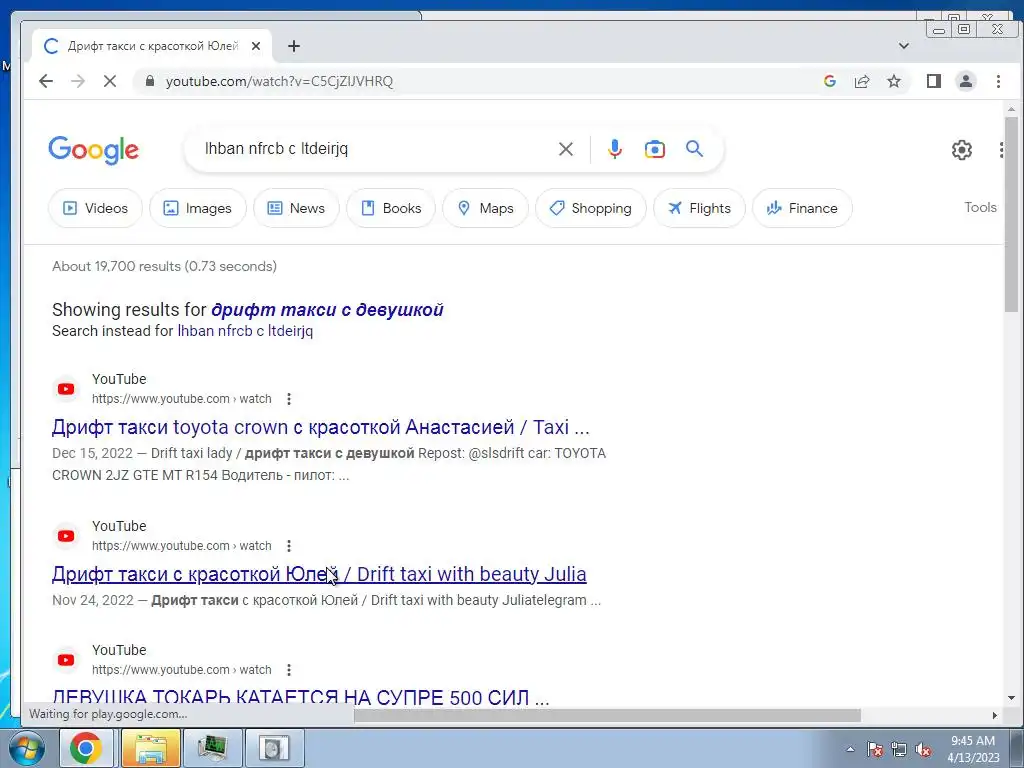Click YouTube favicon of third result
The image size is (1024, 768).
pos(66,660)
